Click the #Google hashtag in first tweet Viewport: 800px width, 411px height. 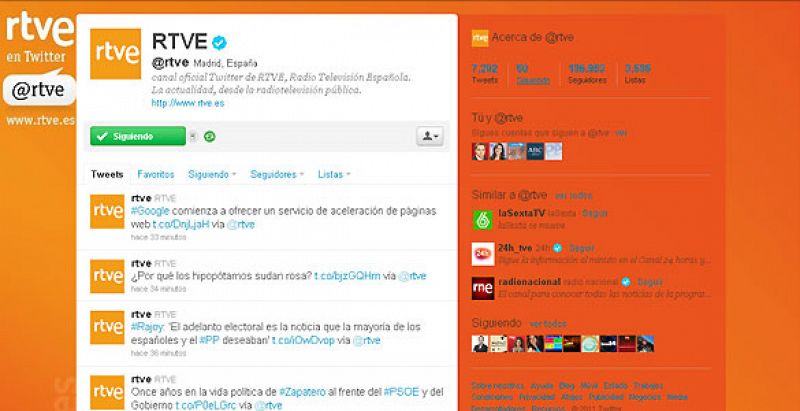click(150, 211)
